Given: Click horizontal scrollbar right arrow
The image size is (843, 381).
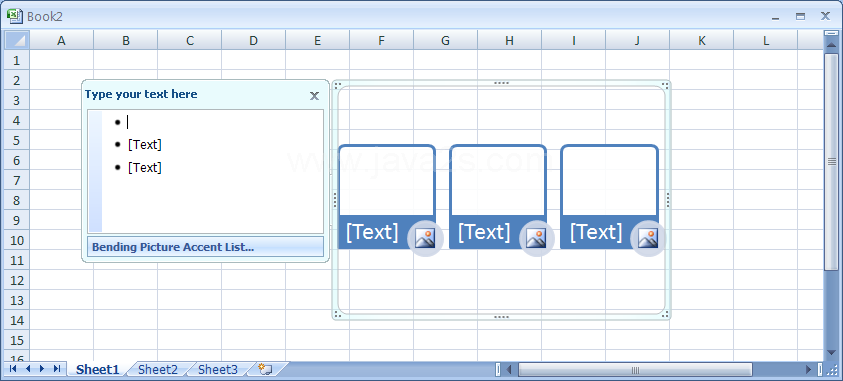Looking at the screenshot, I should coord(809,369).
